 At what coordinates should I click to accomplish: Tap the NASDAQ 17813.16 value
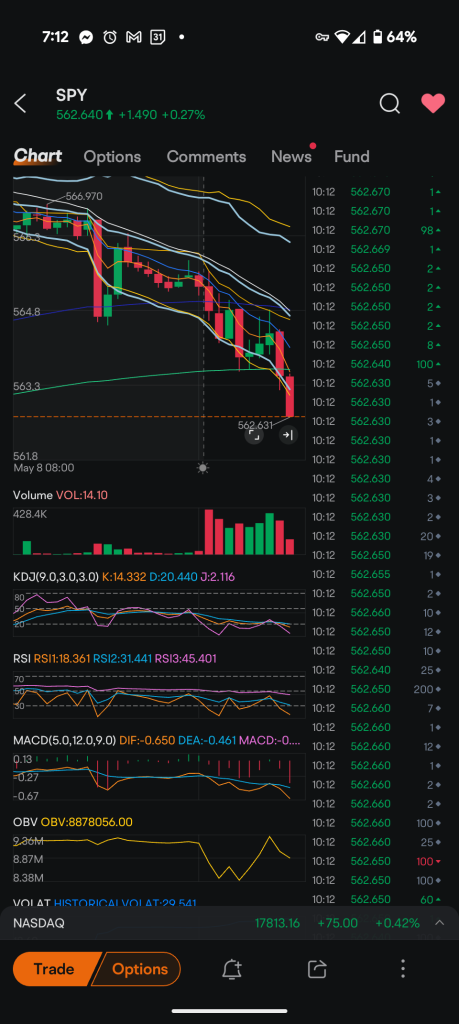pos(277,923)
